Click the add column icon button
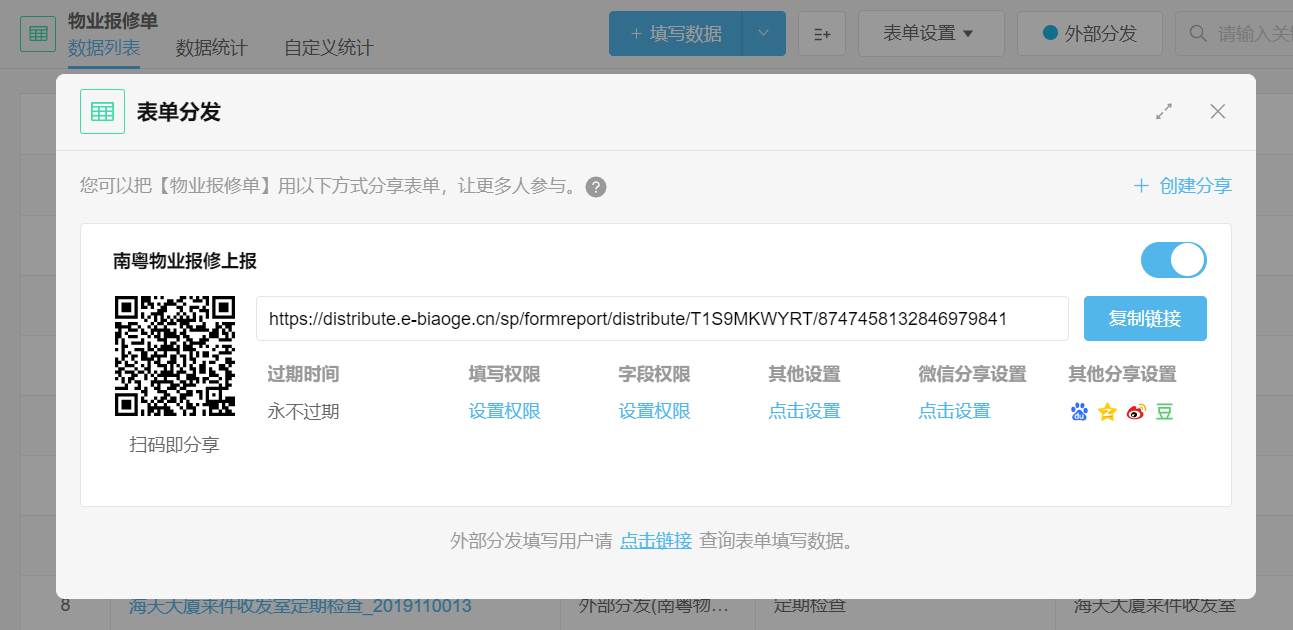The image size is (1293, 630). (823, 34)
